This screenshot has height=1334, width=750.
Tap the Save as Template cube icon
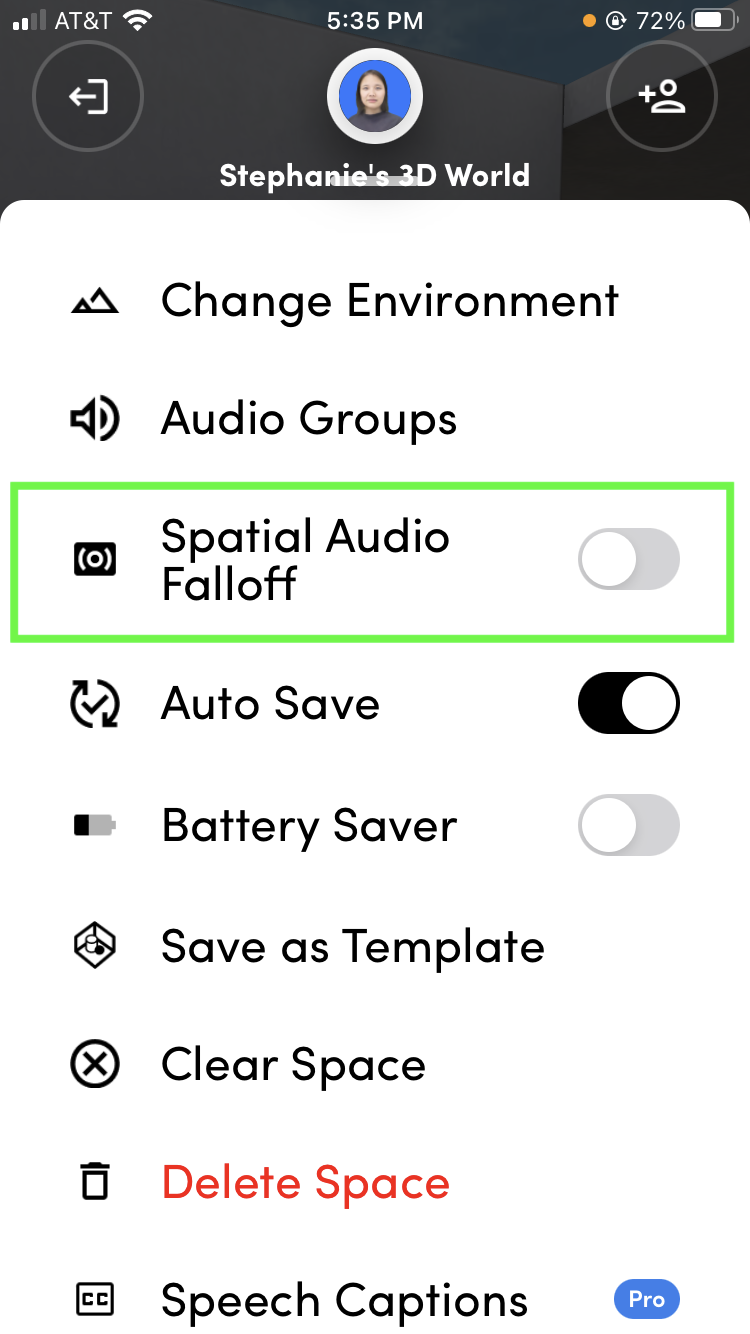pos(95,946)
